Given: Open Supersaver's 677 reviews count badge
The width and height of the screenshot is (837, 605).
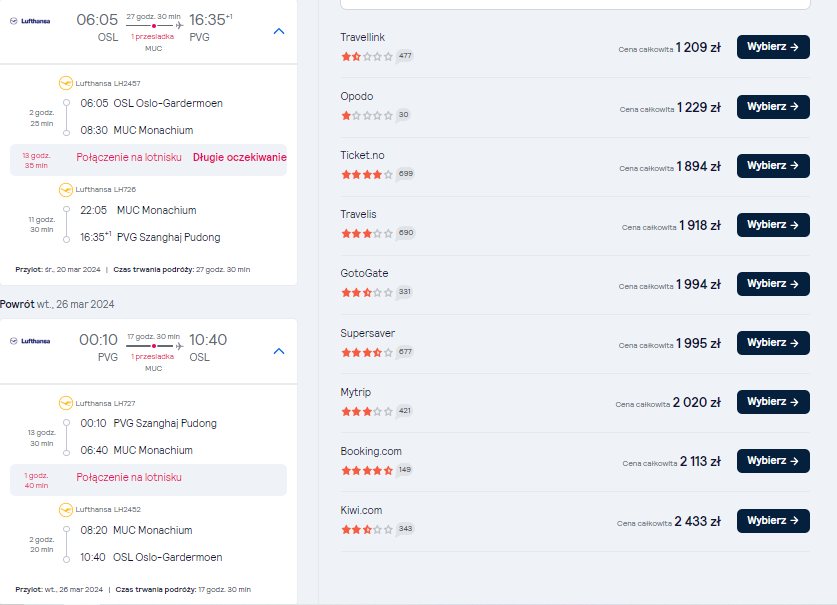Looking at the screenshot, I should (405, 352).
